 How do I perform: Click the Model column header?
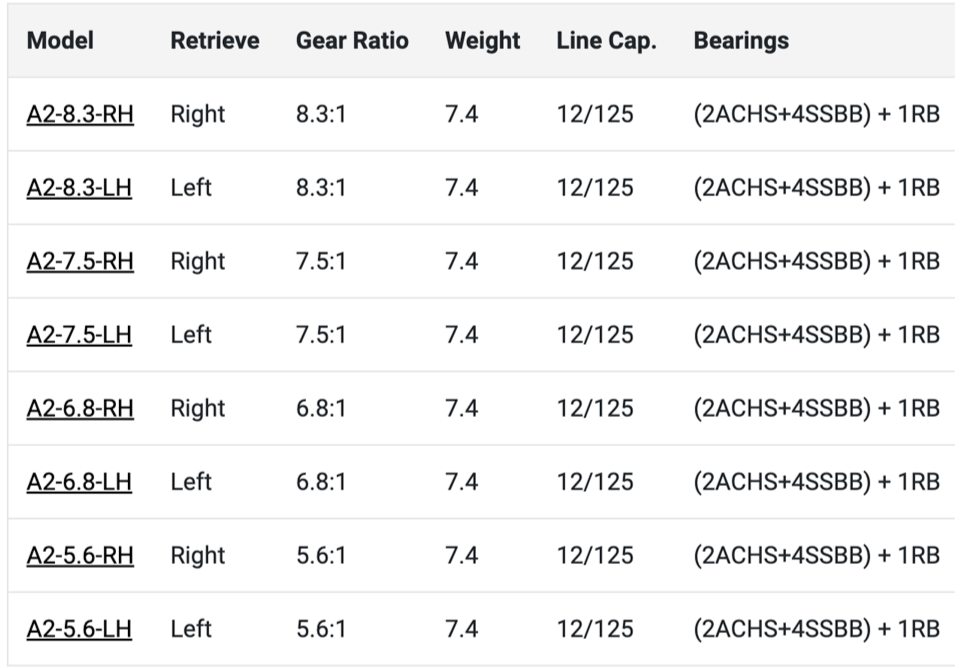60,41
